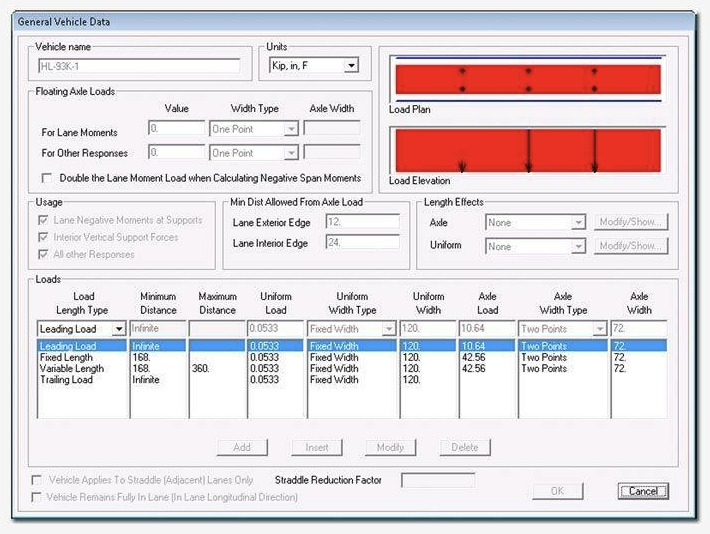Click the Minimum Distance edit field
Screen dimensions: 710x534
point(158,328)
